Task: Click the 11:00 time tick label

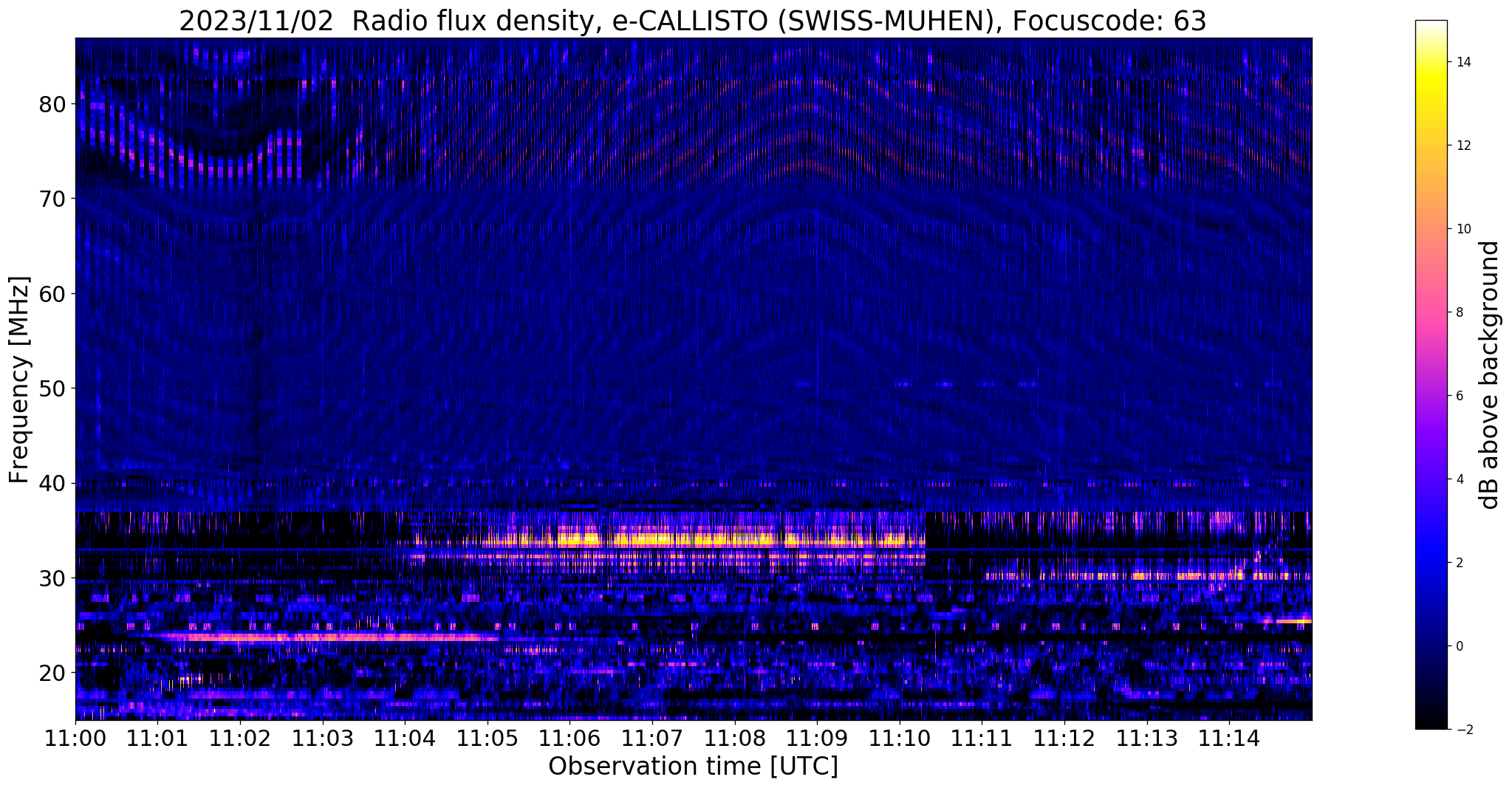Action: point(75,738)
